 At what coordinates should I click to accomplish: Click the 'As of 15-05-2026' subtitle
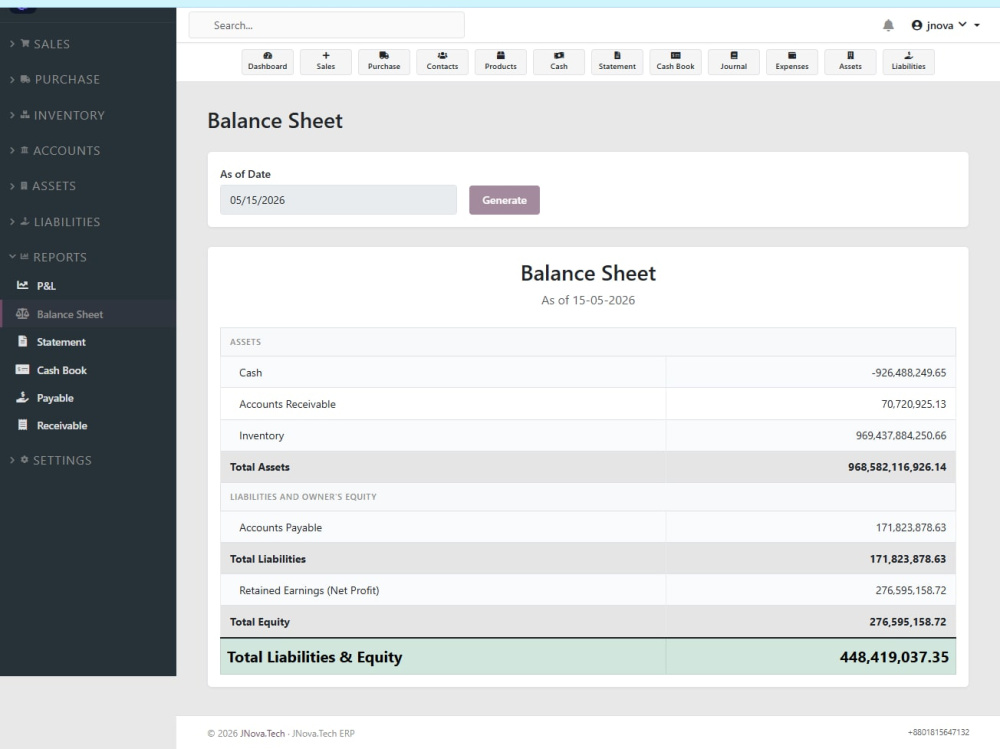pyautogui.click(x=588, y=300)
